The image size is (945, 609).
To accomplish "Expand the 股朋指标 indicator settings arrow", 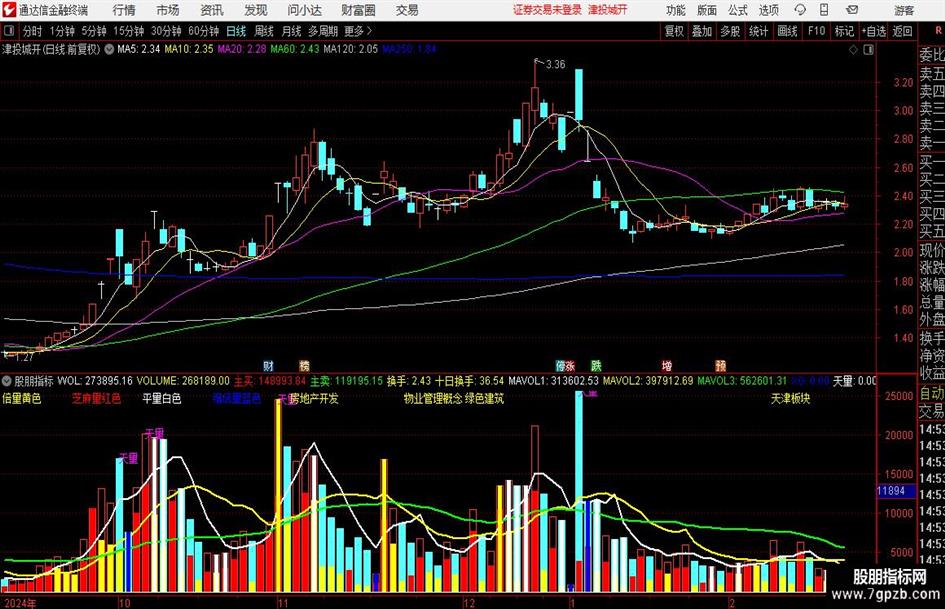I will pyautogui.click(x=7, y=381).
